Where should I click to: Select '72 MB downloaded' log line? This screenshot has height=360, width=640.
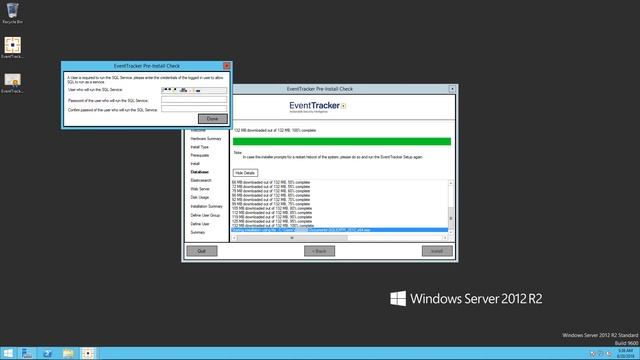(271, 187)
